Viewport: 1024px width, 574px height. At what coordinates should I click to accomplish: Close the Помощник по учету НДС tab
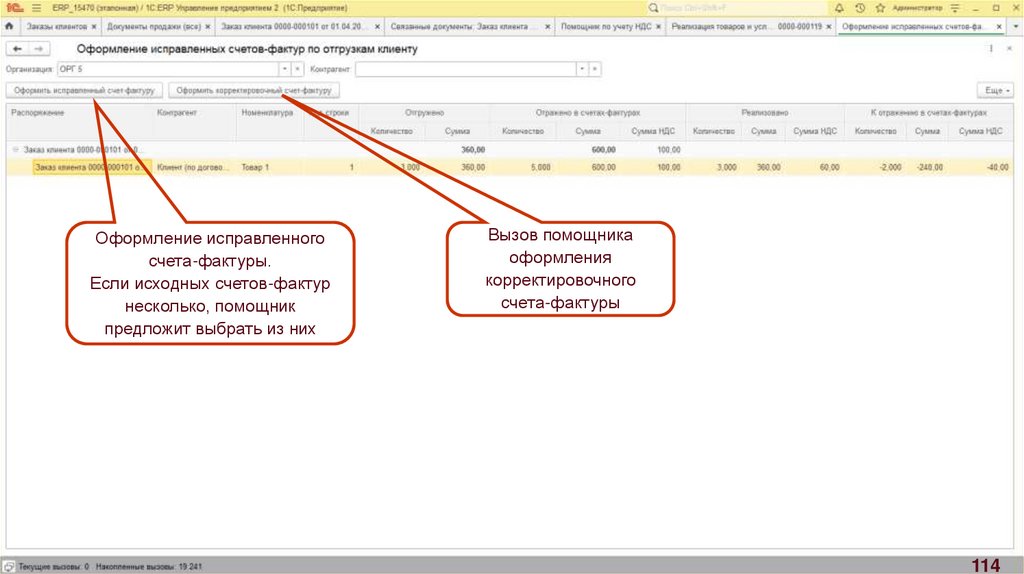tap(658, 27)
